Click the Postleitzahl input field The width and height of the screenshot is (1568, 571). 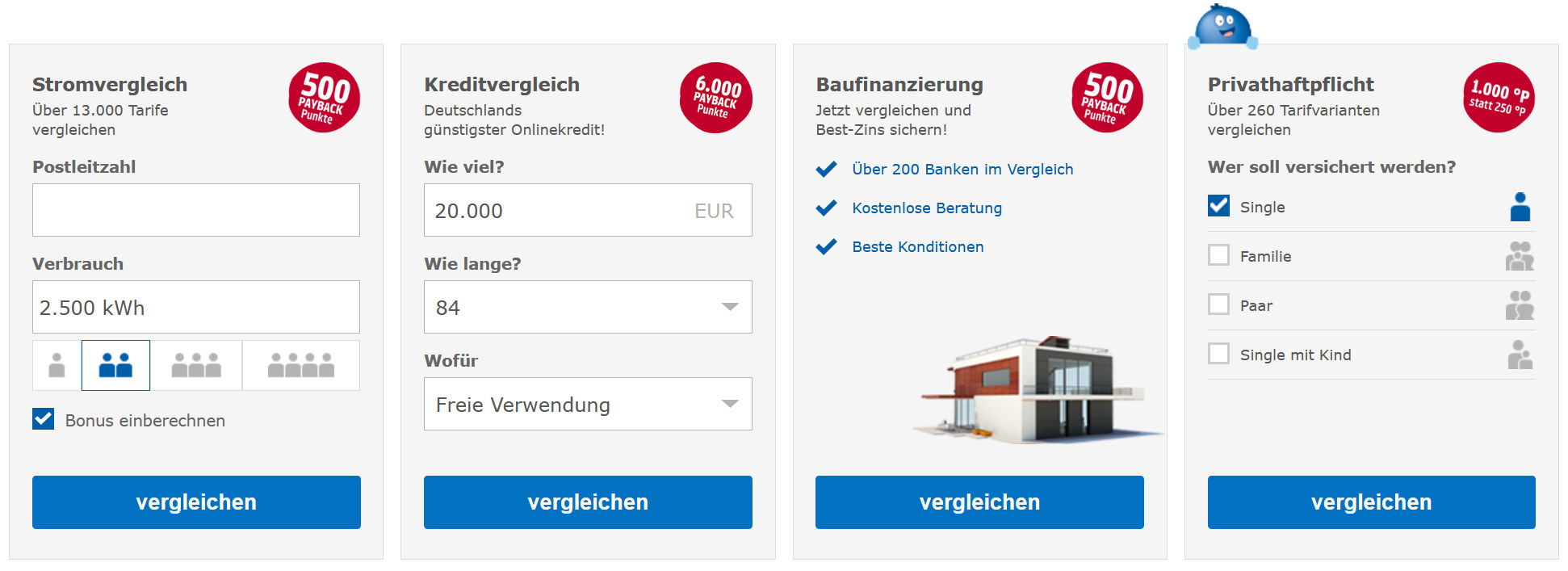click(195, 210)
